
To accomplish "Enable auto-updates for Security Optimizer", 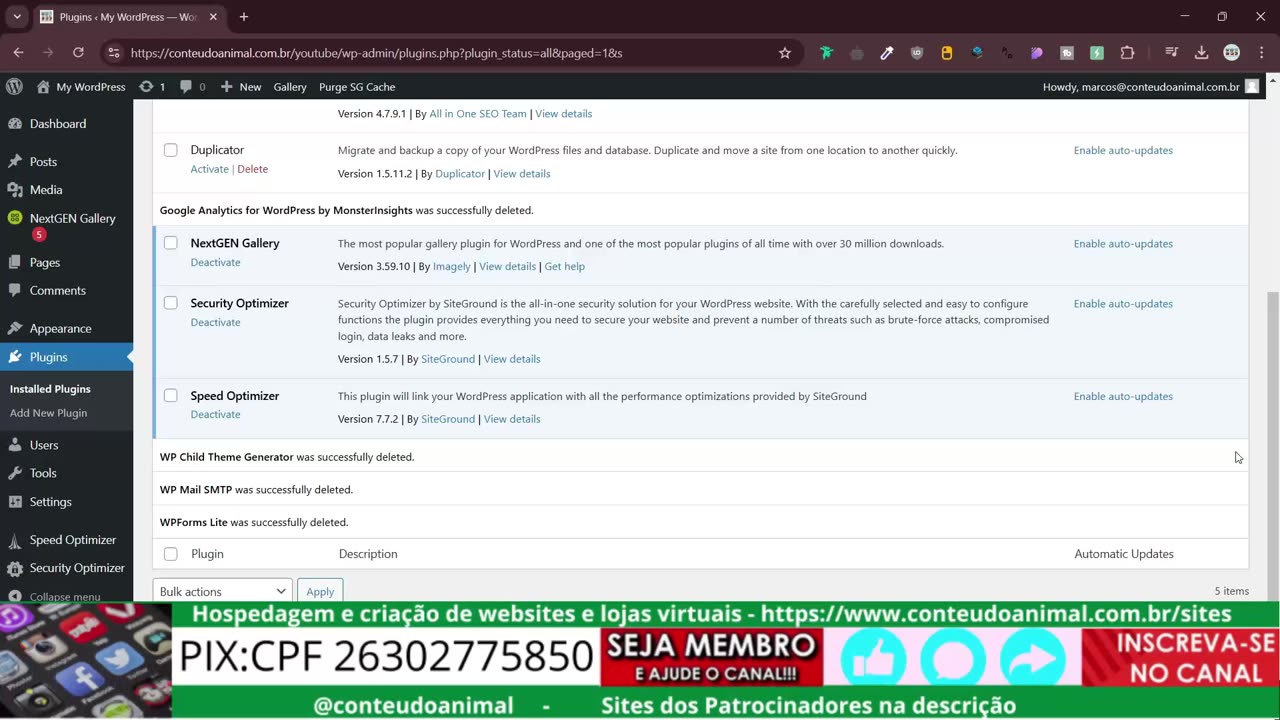I will click(x=1123, y=303).
